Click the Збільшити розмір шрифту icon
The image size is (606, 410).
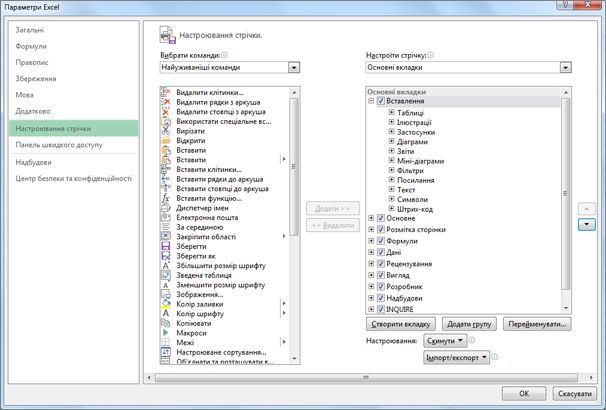pos(165,266)
